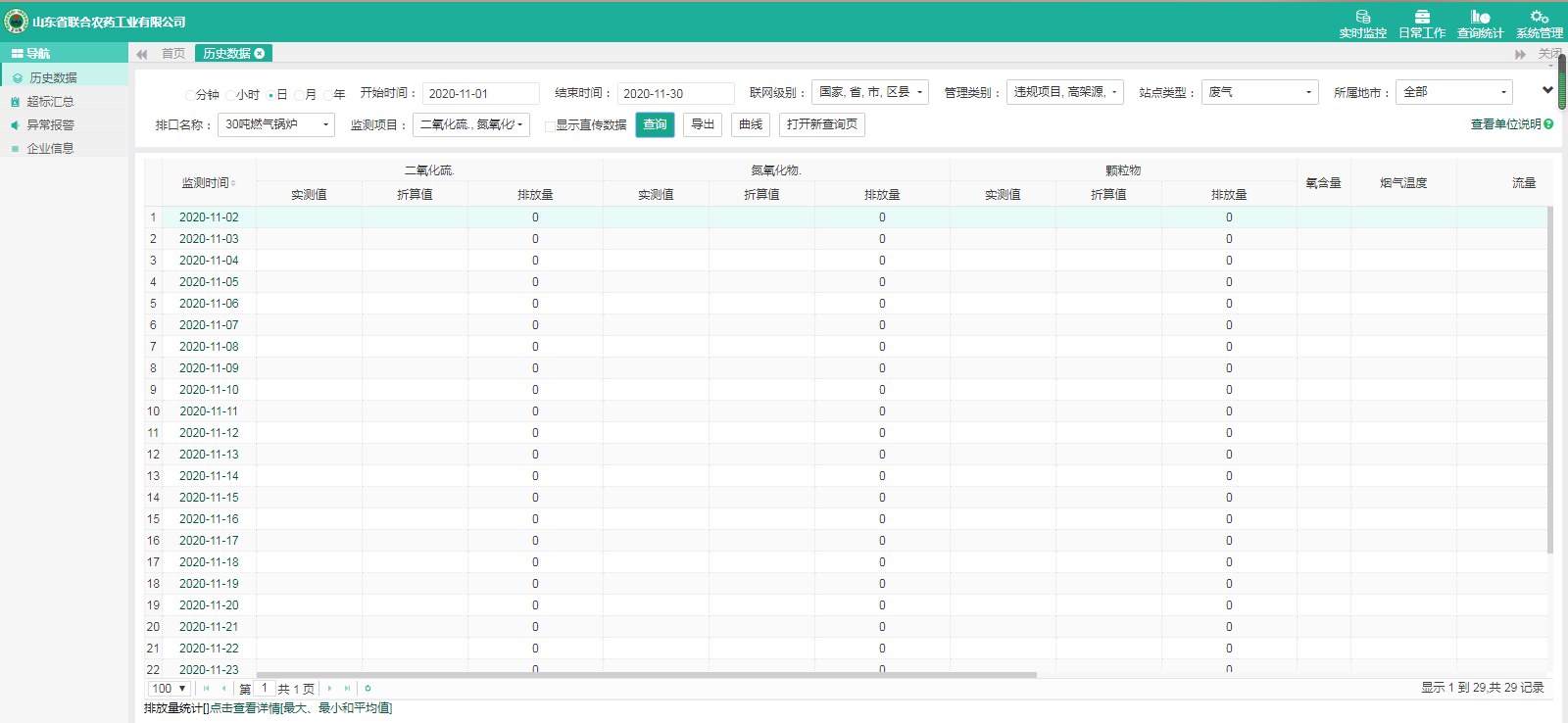1568x723 pixels.
Task: Expand the 站点类型 dropdown showing 废气
Action: coord(1259,92)
